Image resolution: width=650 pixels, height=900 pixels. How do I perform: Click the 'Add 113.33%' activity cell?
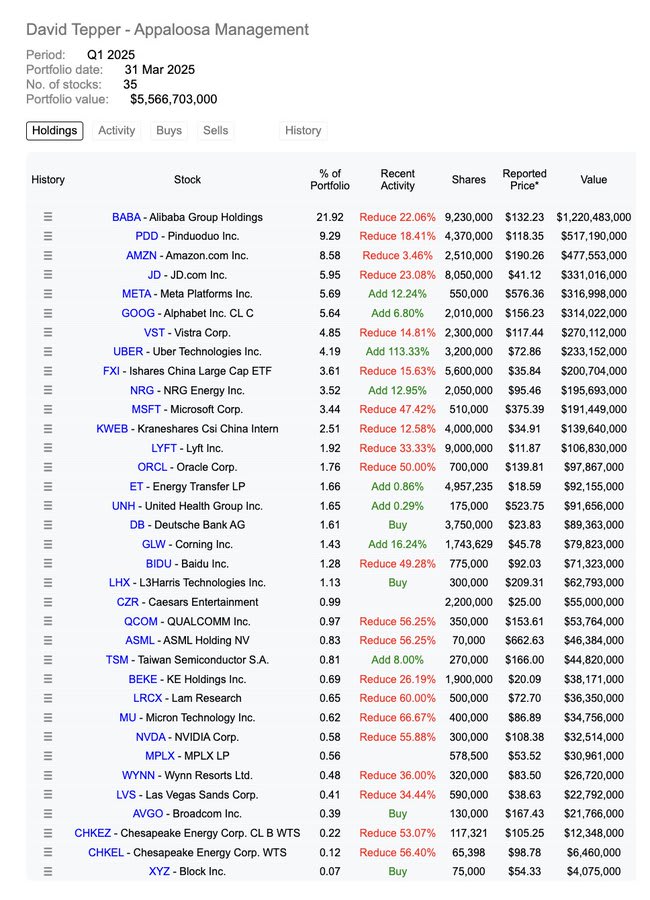(x=397, y=352)
